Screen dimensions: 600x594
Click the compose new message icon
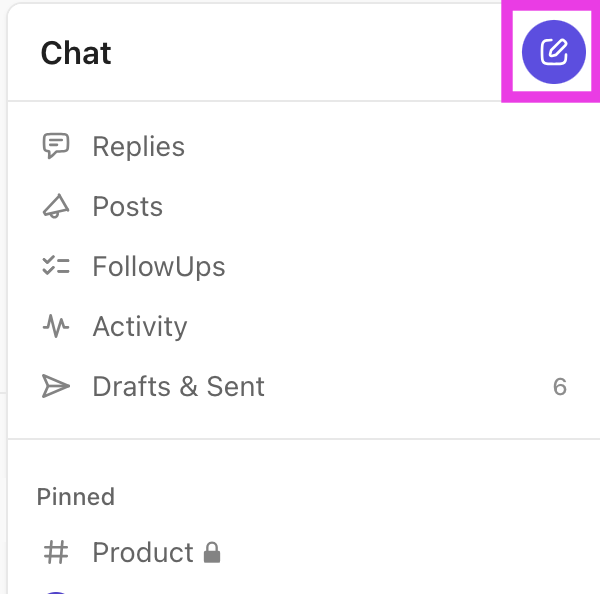554,52
